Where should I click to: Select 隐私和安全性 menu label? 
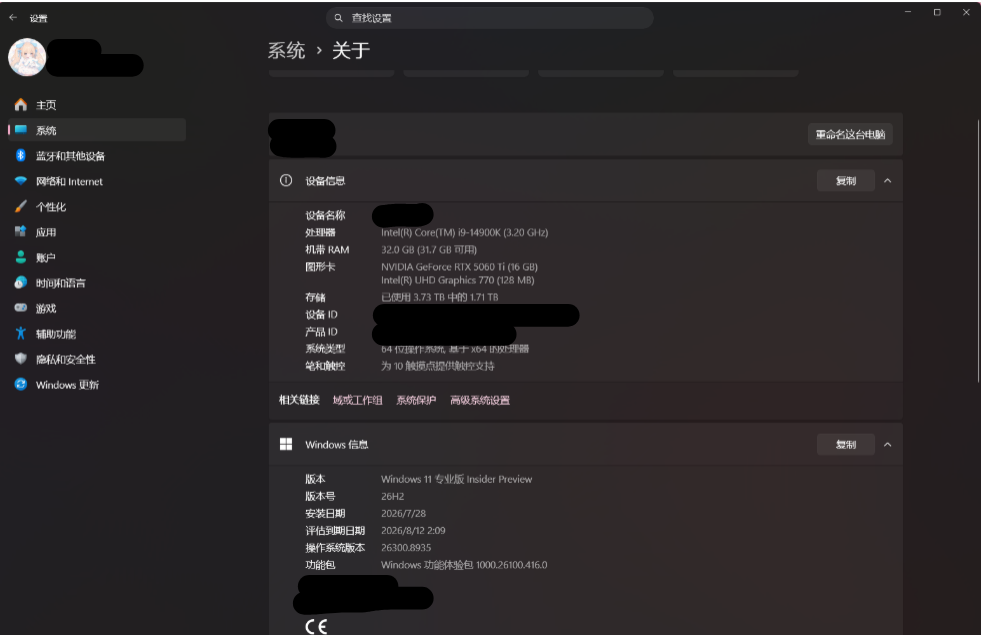coord(66,359)
